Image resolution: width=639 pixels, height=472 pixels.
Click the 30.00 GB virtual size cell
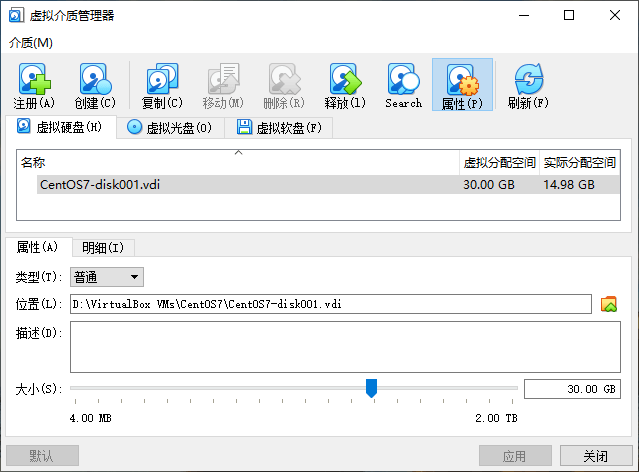point(489,185)
